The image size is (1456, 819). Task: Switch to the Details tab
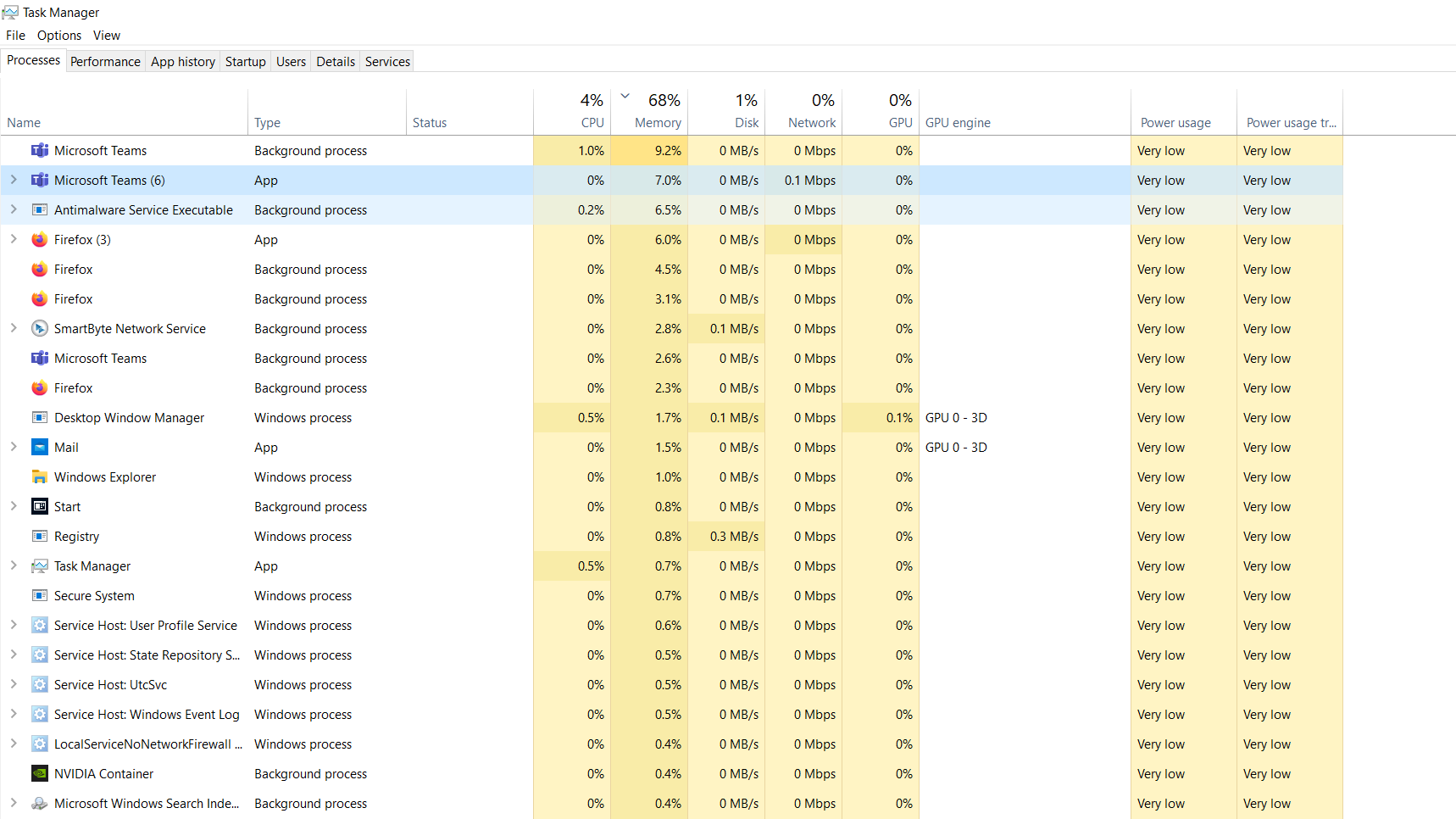pos(336,62)
